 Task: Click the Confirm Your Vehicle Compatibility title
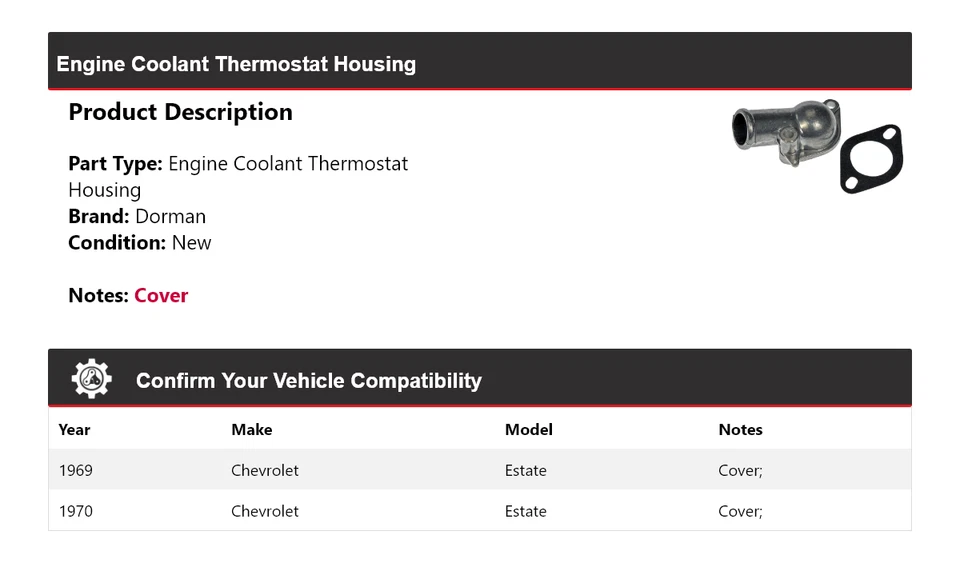(308, 381)
